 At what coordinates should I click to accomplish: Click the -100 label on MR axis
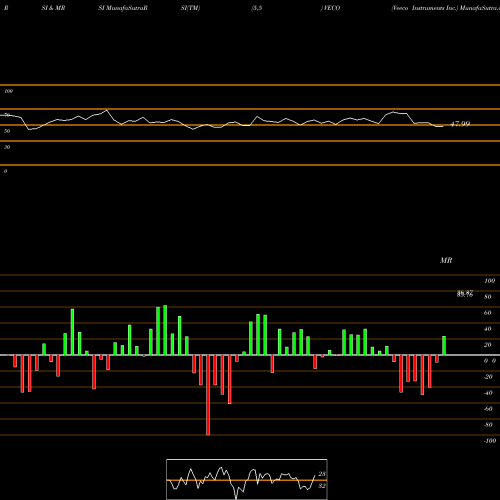point(490,441)
